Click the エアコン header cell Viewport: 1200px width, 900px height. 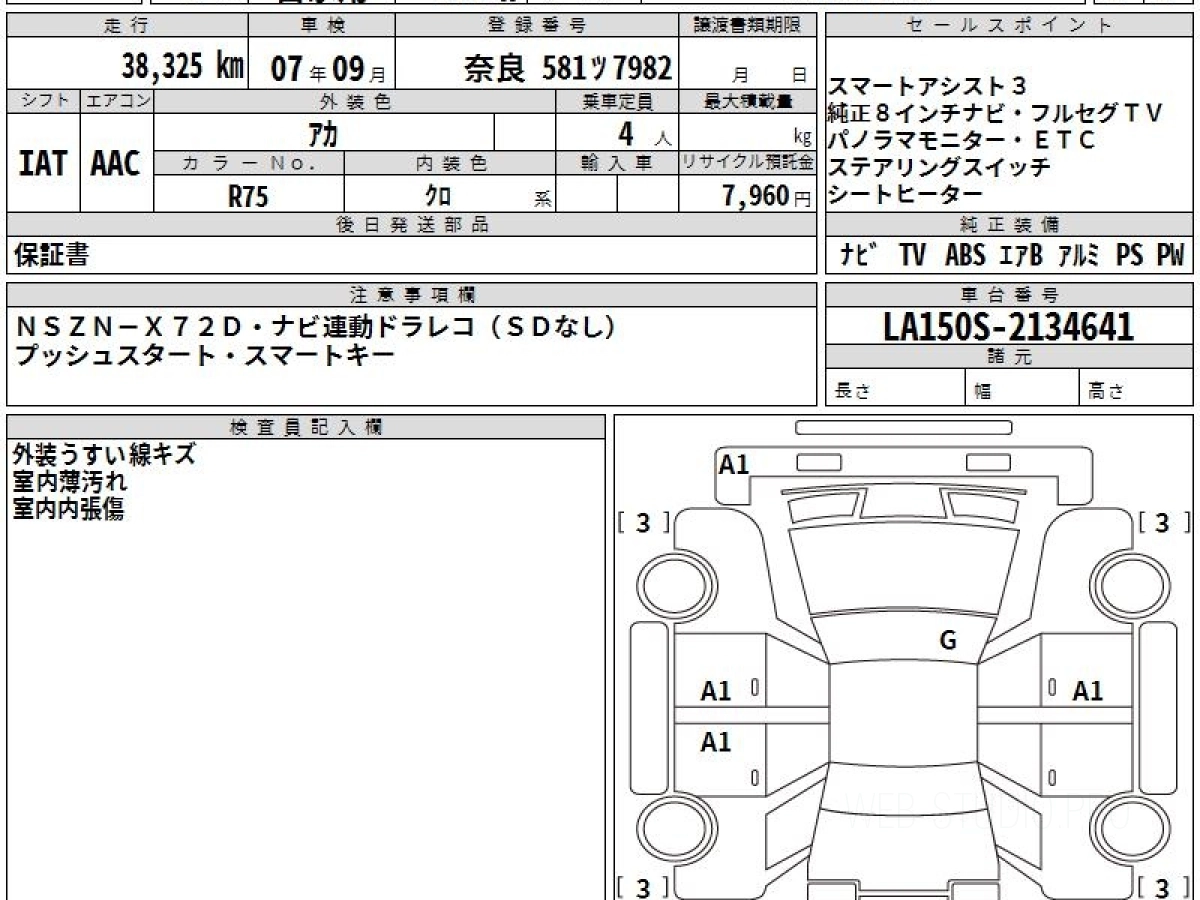point(117,101)
